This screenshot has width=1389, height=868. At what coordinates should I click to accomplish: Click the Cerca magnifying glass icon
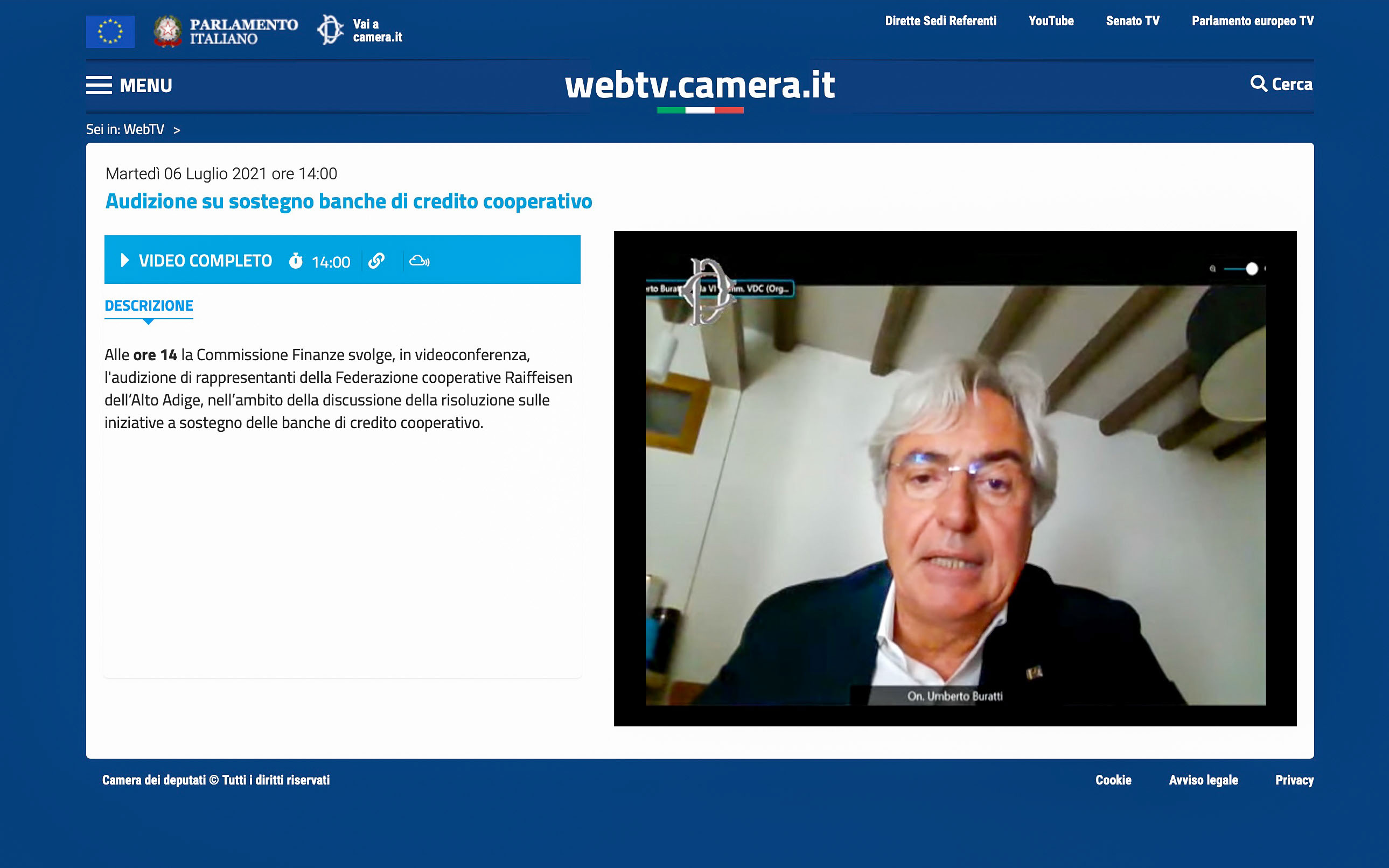[1258, 84]
